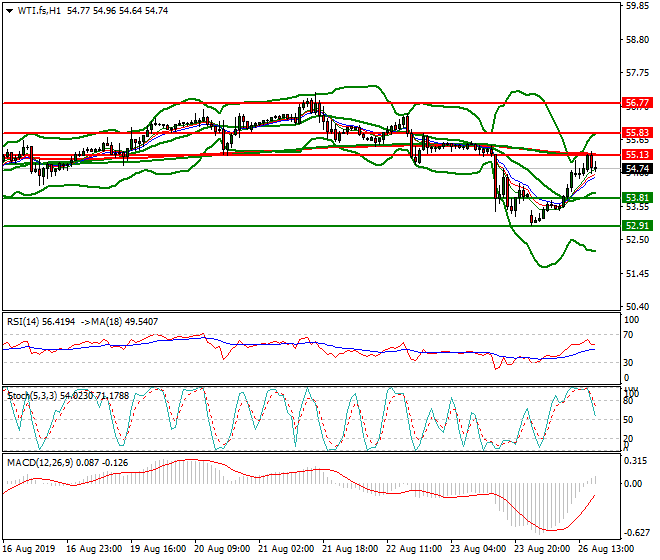This screenshot has height=560, width=660.
Task: Click the 23 Aug 04:00 time label
Action: pos(478,549)
